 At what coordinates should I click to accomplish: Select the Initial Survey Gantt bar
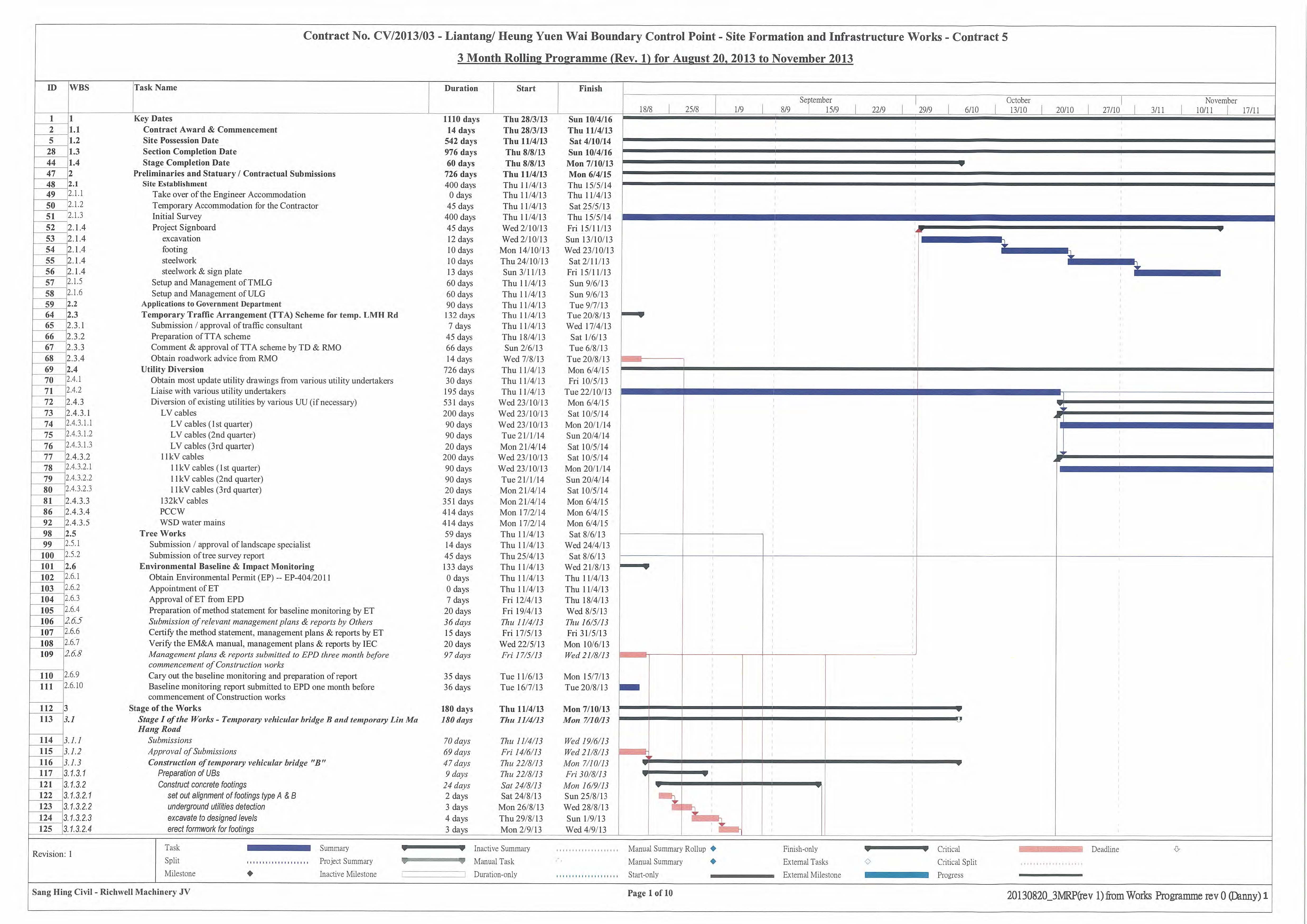pos(948,218)
